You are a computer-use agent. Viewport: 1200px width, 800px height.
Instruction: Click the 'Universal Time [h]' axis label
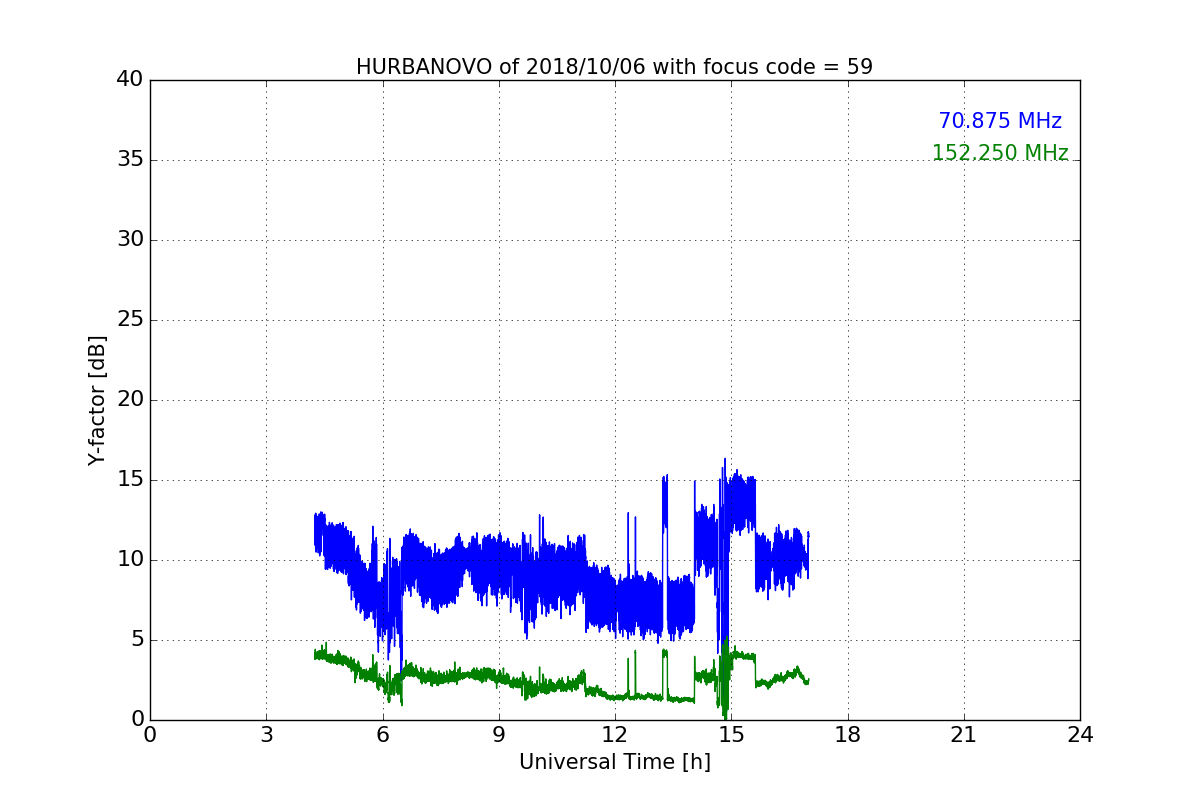pyautogui.click(x=615, y=762)
